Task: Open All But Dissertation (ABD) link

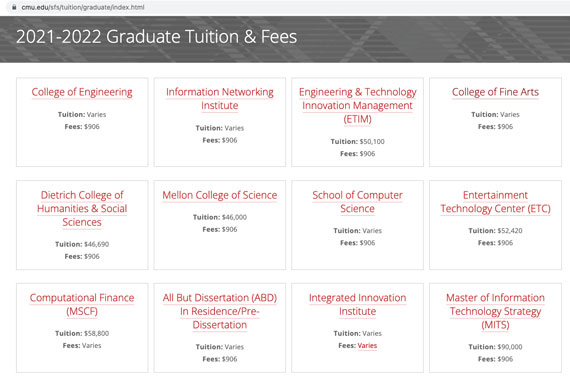Action: (x=220, y=311)
